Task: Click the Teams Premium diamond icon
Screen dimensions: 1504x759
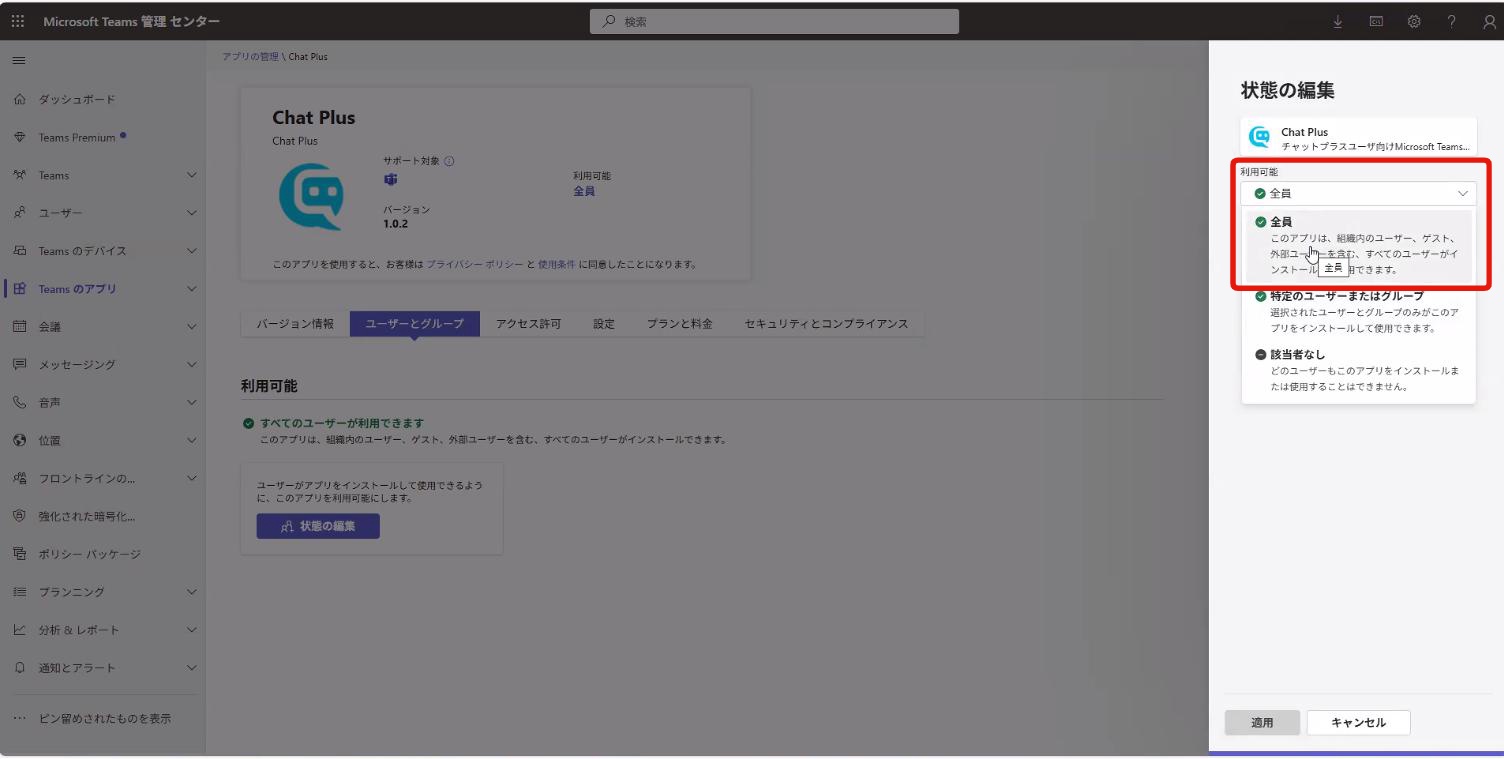Action: coord(19,137)
